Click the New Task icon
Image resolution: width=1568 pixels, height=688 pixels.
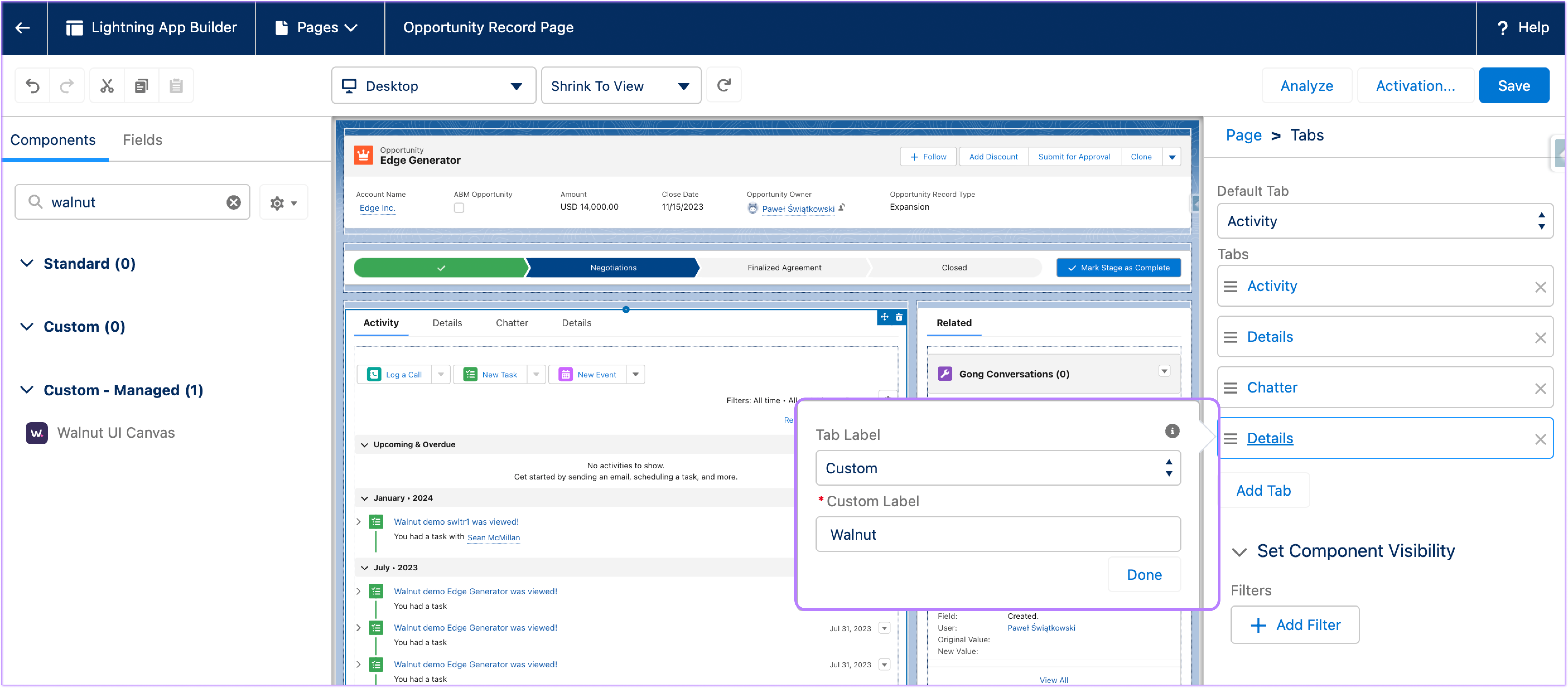point(470,375)
